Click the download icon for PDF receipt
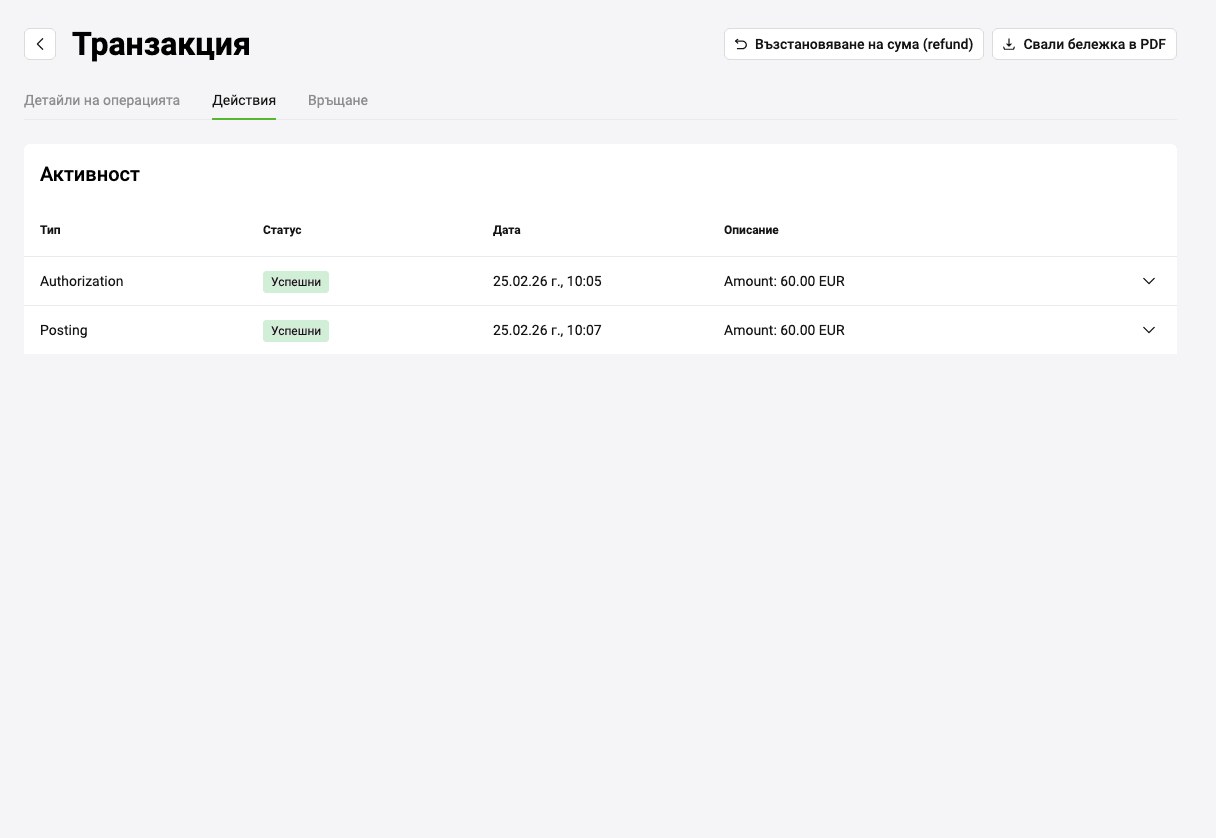 point(1009,44)
